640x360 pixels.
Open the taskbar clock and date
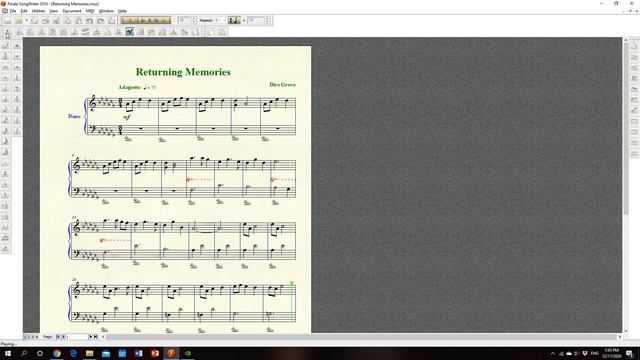pyautogui.click(x=611, y=353)
